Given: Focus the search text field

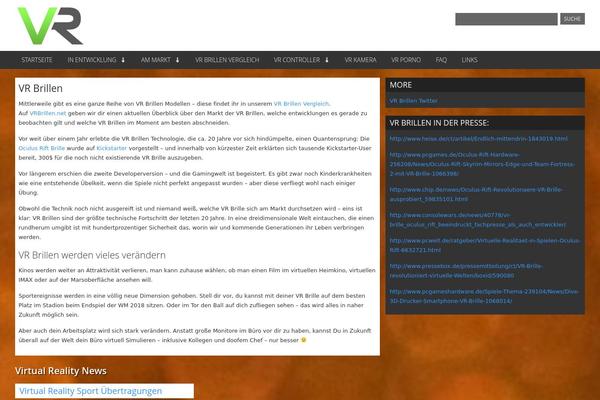Looking at the screenshot, I should click(506, 19).
